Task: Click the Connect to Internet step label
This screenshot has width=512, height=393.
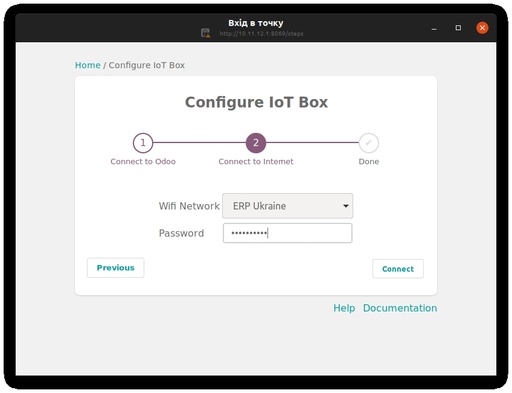Action: pyautogui.click(x=256, y=162)
